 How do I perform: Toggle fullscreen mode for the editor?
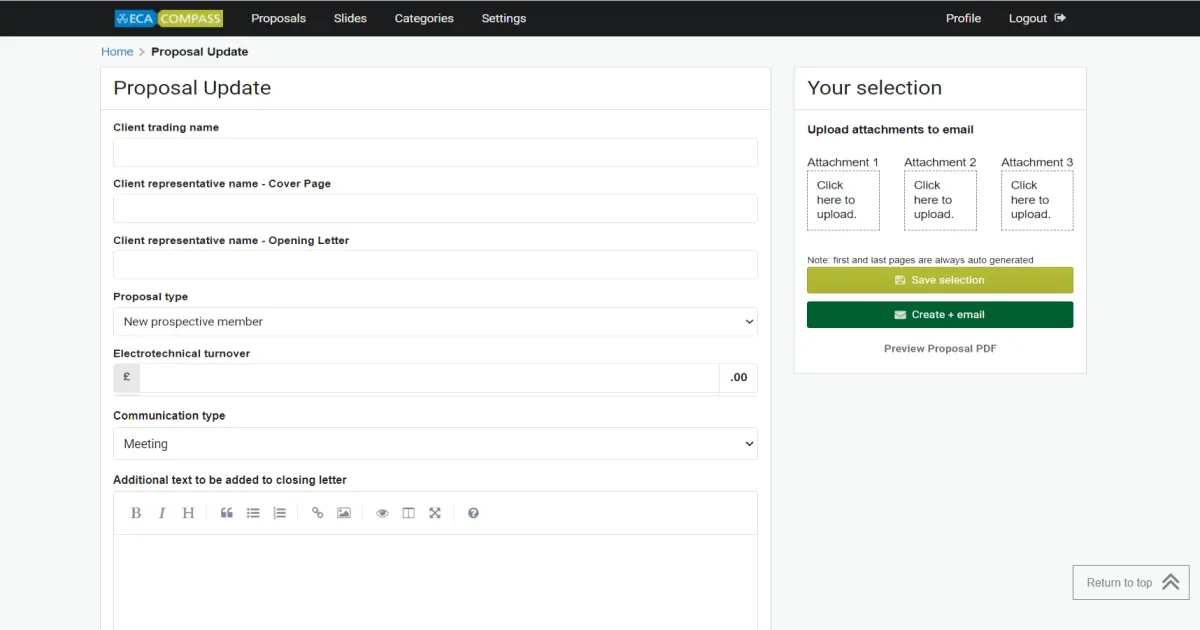[x=435, y=512]
